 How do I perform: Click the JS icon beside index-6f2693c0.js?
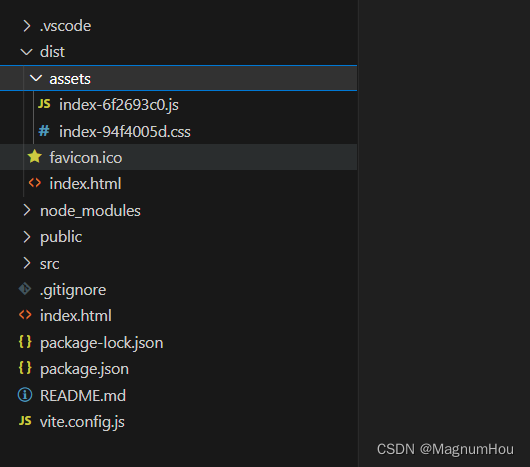point(44,104)
